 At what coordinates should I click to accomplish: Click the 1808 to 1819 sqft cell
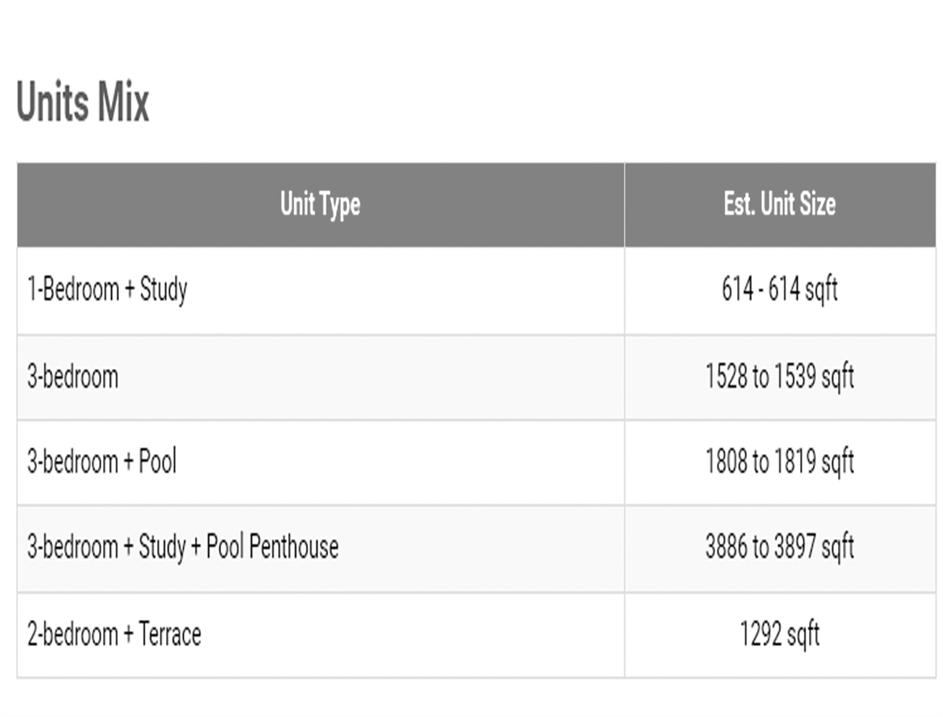pos(779,463)
